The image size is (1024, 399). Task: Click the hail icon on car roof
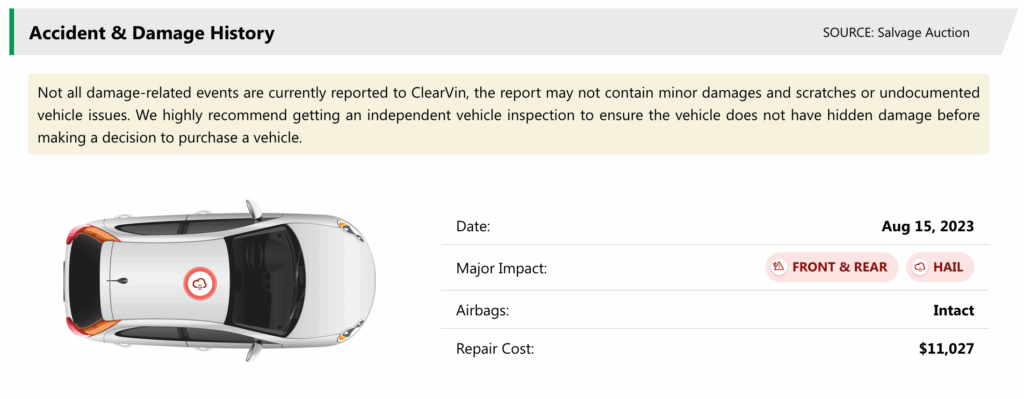[x=200, y=283]
